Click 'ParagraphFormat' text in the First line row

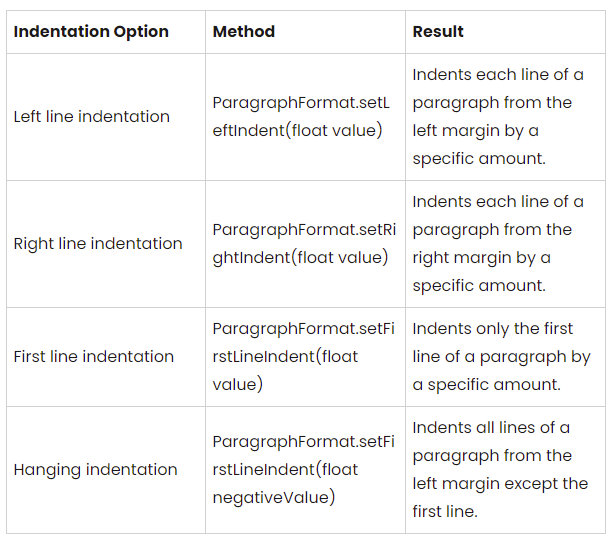coord(277,329)
